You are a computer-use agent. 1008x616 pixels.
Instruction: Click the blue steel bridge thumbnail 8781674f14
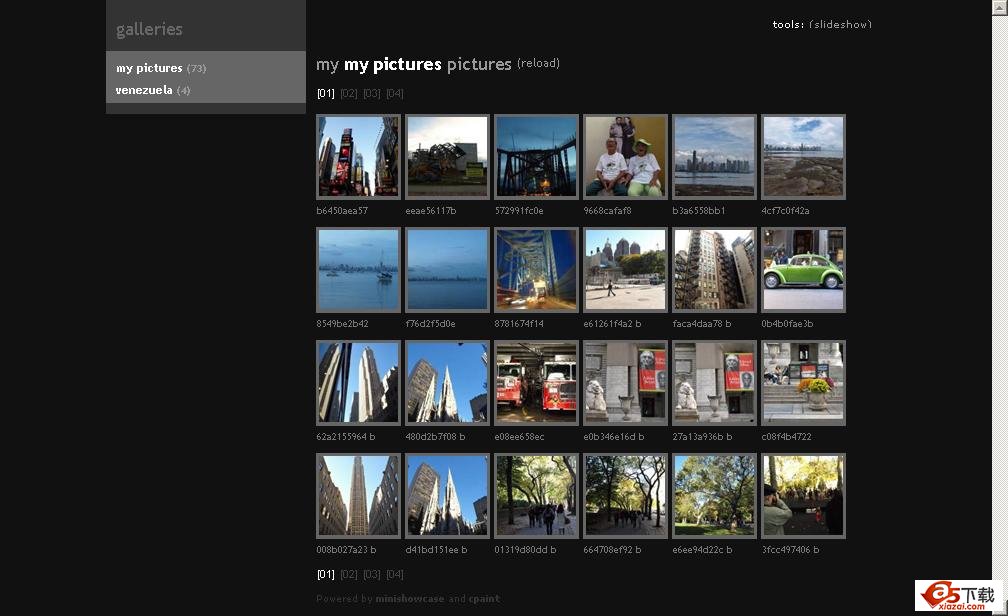click(x=536, y=270)
